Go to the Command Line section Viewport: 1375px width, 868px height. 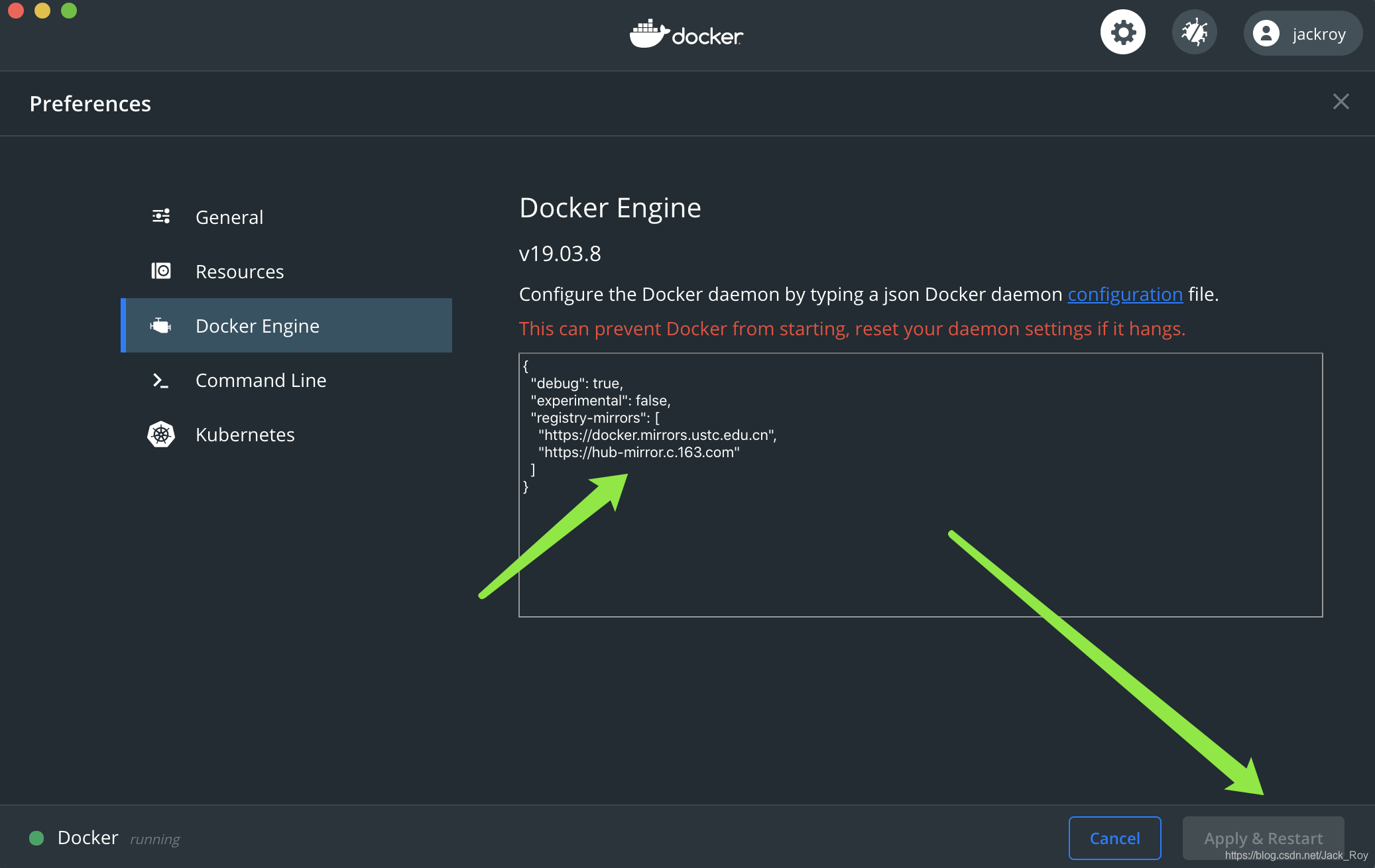click(286, 380)
